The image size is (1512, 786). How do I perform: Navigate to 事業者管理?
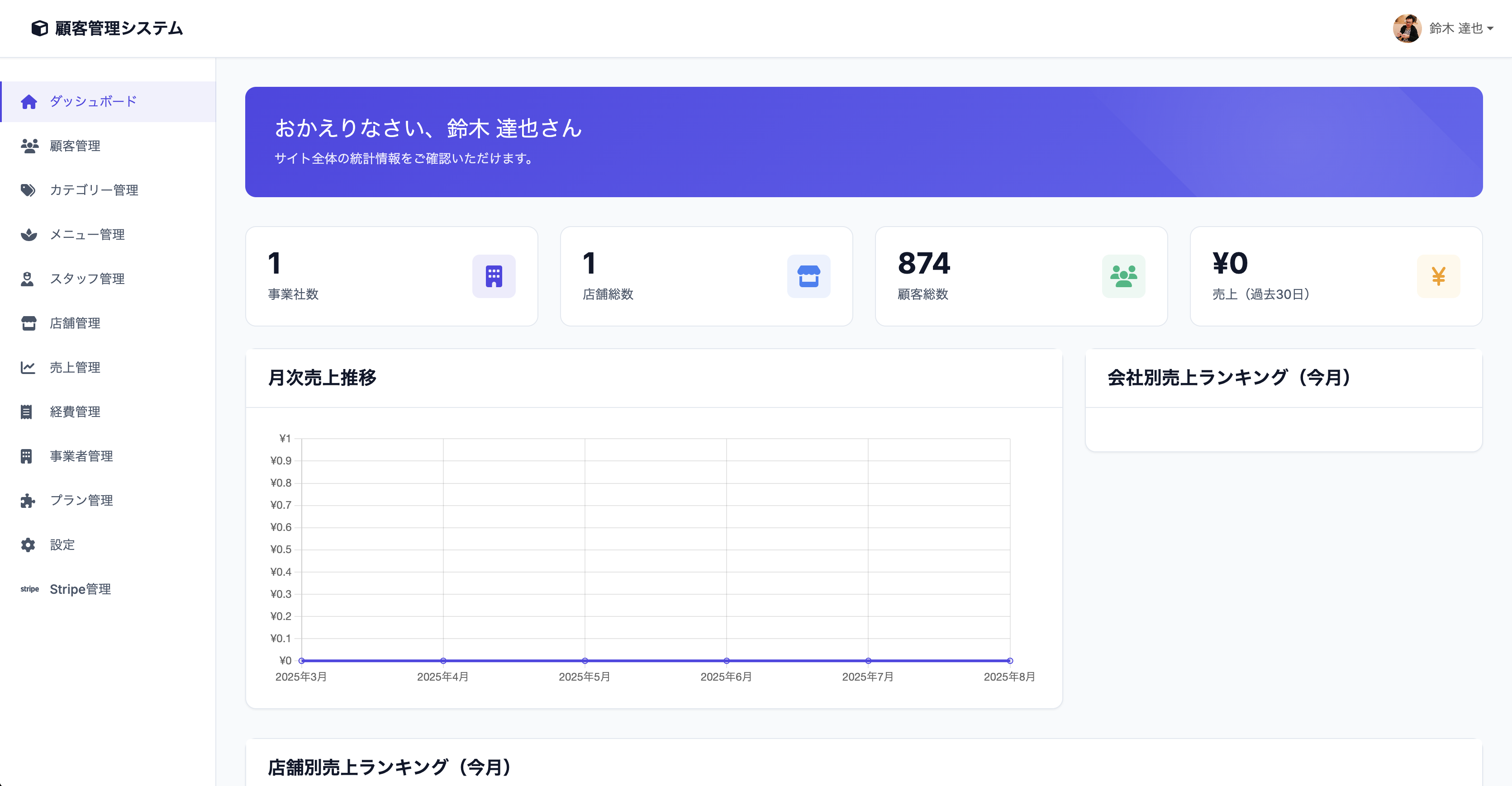(81, 456)
